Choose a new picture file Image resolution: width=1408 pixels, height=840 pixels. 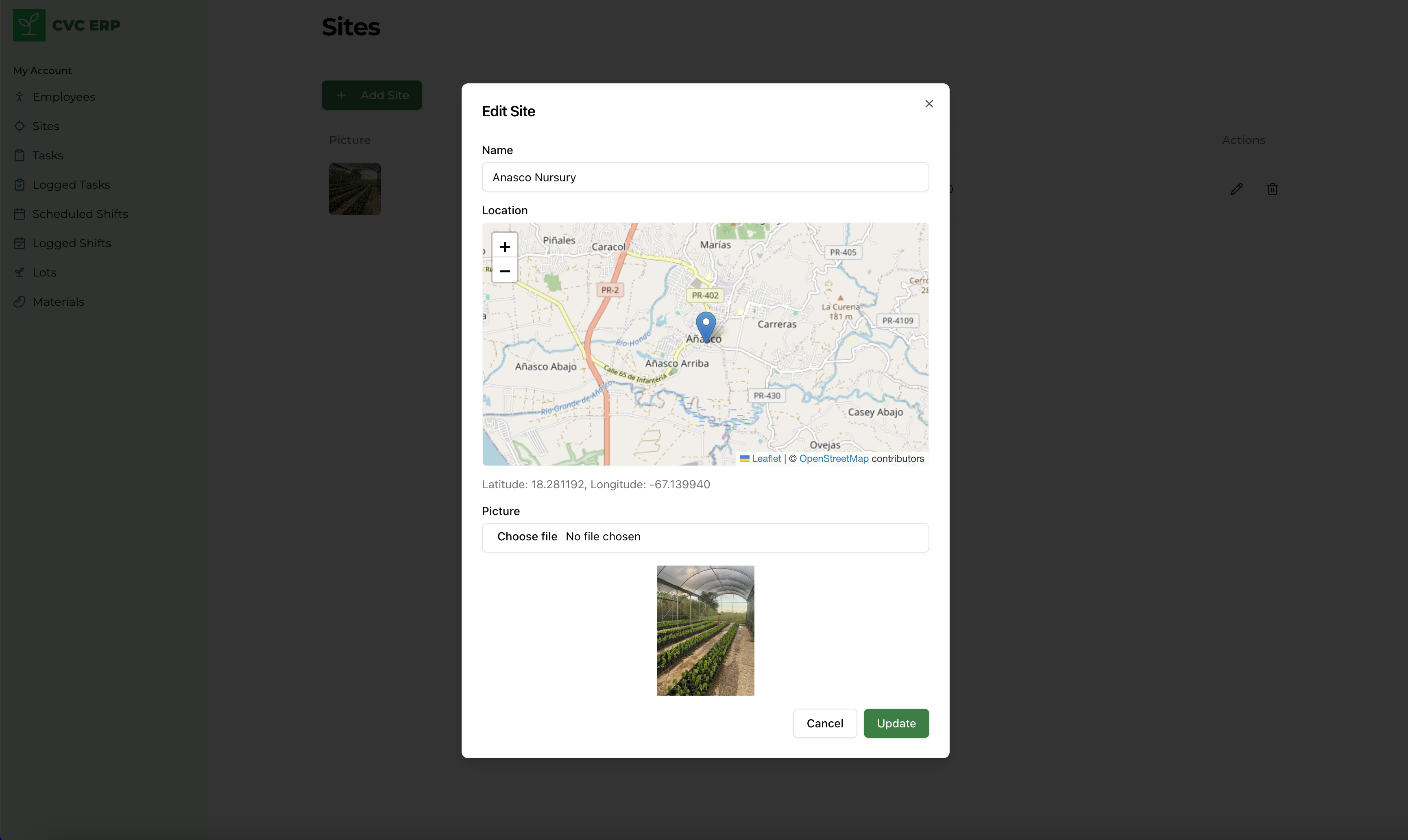tap(527, 537)
